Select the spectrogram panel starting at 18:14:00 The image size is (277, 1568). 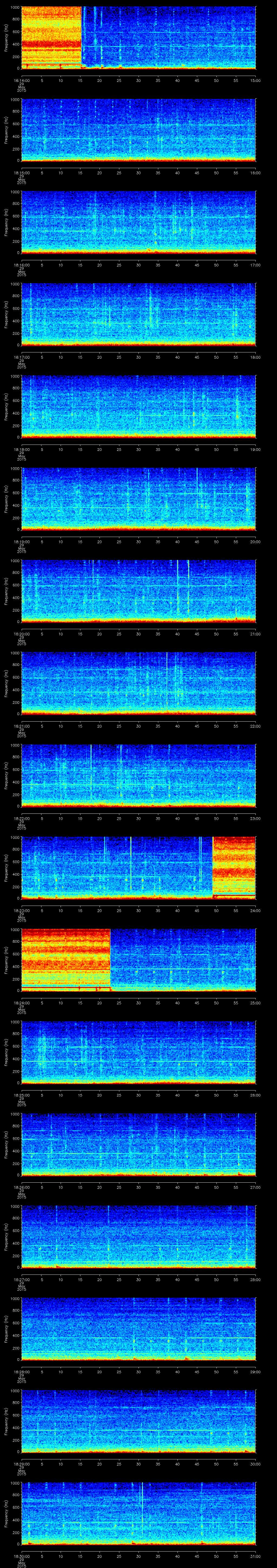tap(138, 38)
